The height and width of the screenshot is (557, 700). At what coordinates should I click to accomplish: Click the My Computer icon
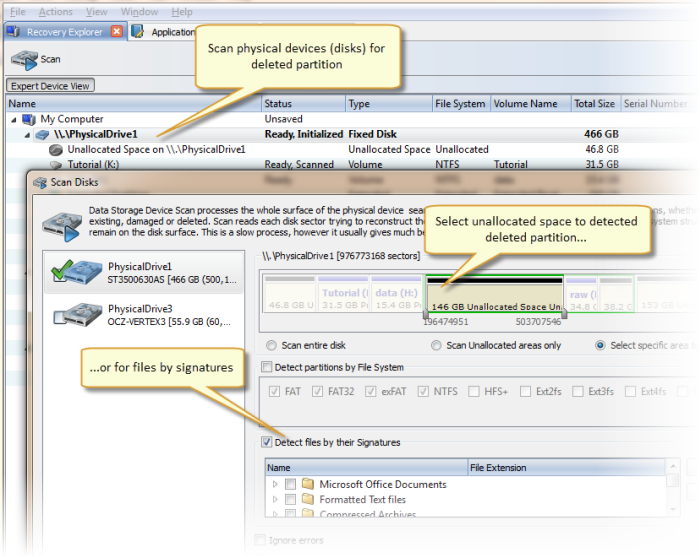(29, 119)
